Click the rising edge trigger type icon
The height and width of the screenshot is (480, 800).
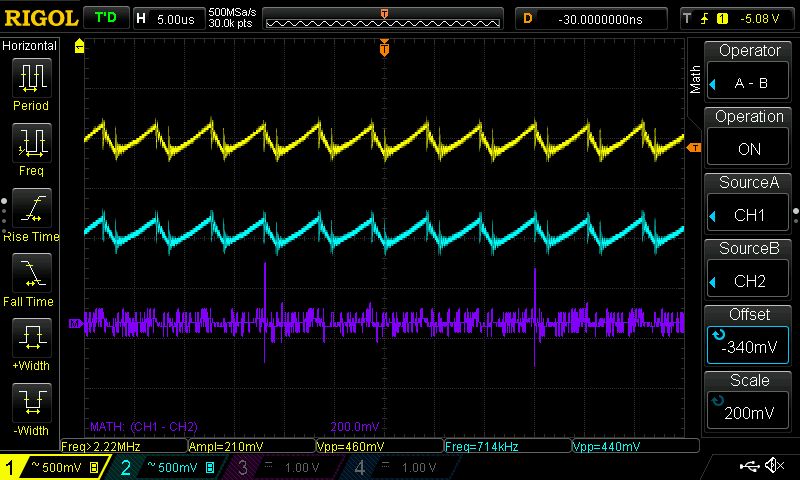pyautogui.click(x=705, y=19)
